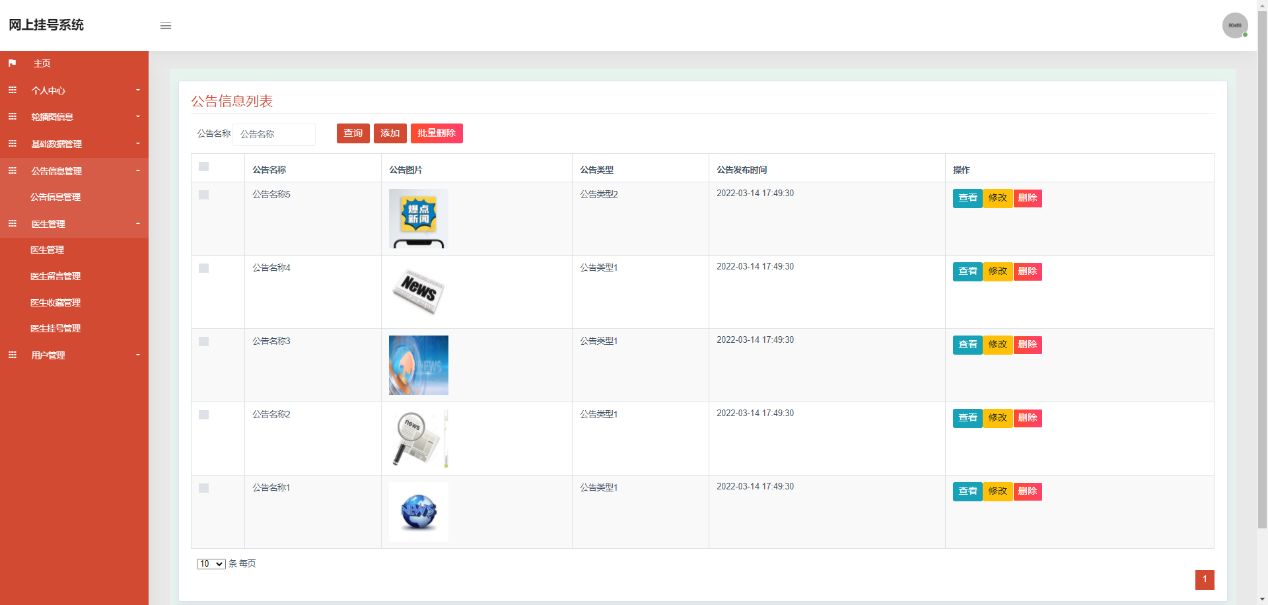Click the list icon beside 公告信息管理 parent menu
This screenshot has width=1268, height=605.
tap(12, 171)
